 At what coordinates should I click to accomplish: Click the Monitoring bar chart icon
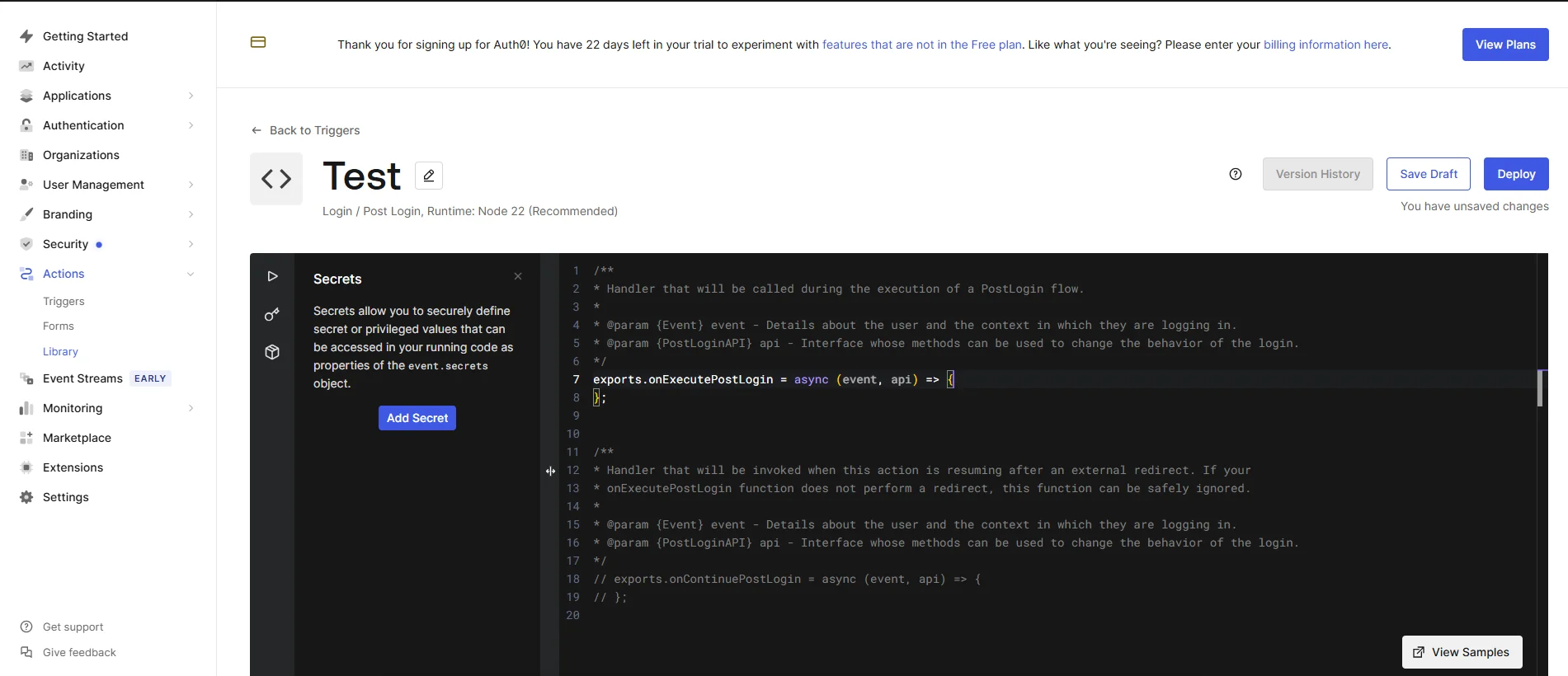26,408
